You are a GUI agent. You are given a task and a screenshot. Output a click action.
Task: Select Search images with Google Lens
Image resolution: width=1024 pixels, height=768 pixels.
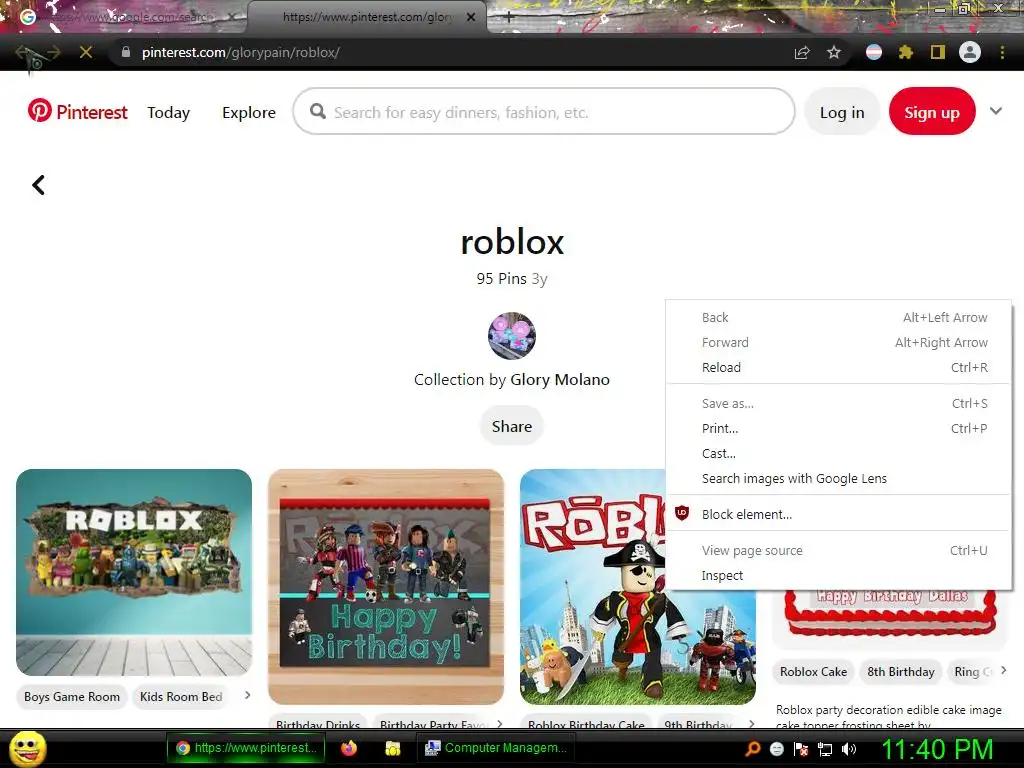tap(839, 478)
